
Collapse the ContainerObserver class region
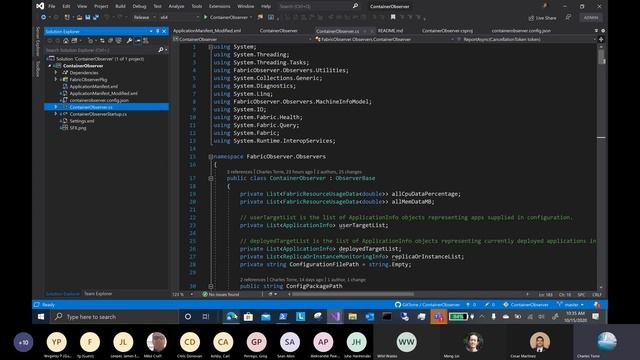(x=211, y=178)
